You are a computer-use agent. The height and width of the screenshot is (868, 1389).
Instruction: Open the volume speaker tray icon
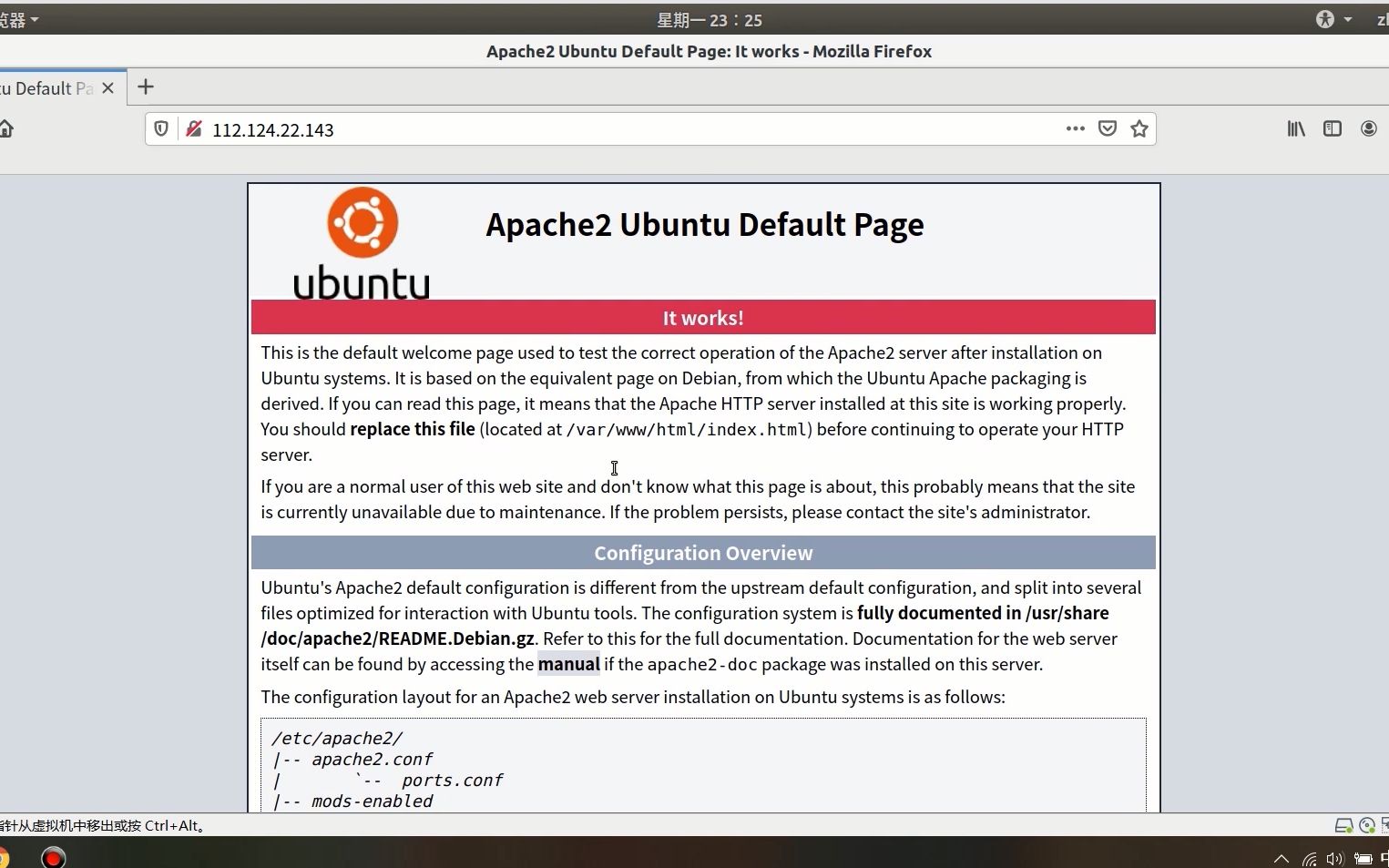coord(1335,858)
